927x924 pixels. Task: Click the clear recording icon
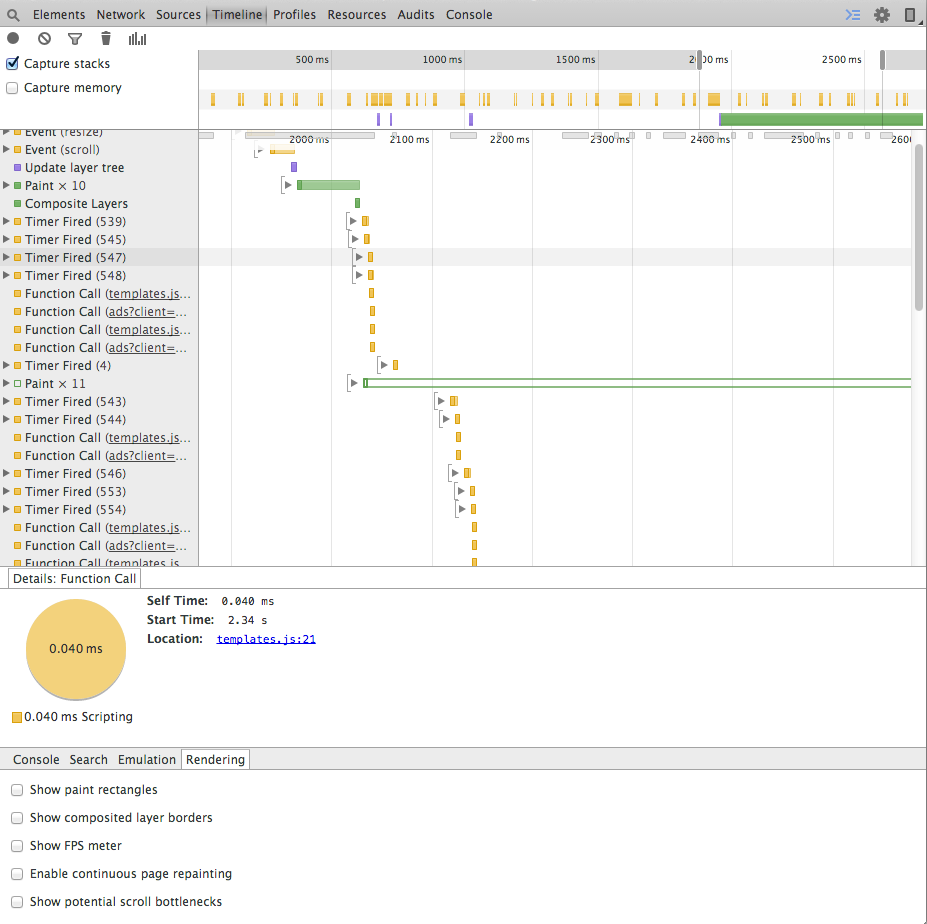(x=44, y=39)
